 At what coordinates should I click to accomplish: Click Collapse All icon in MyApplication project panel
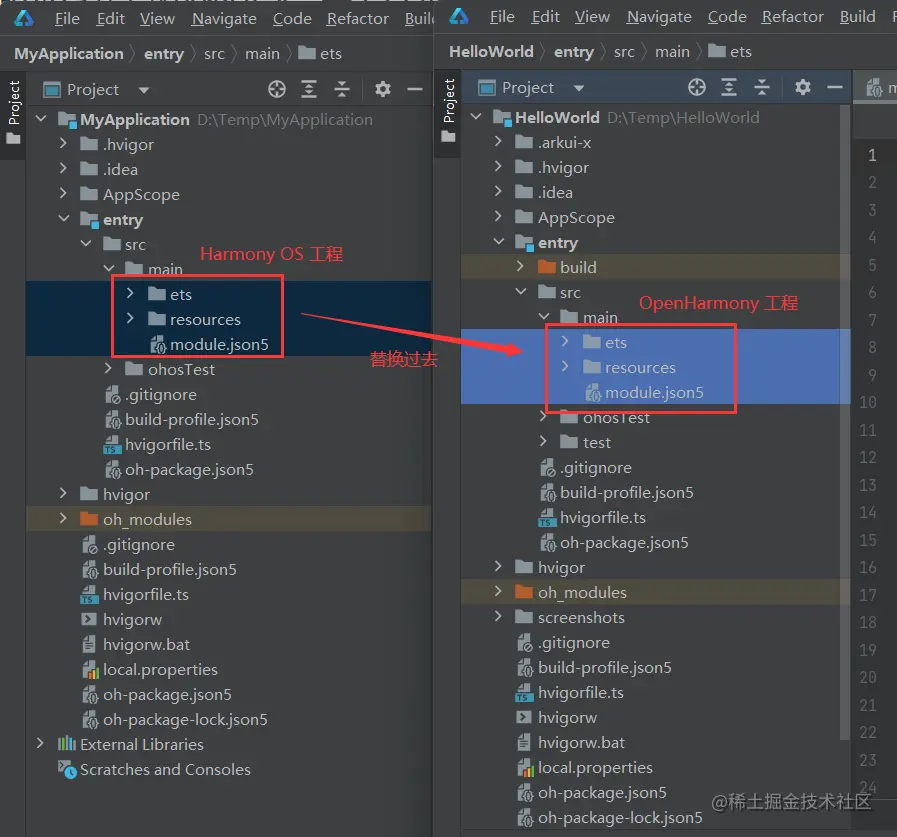342,89
